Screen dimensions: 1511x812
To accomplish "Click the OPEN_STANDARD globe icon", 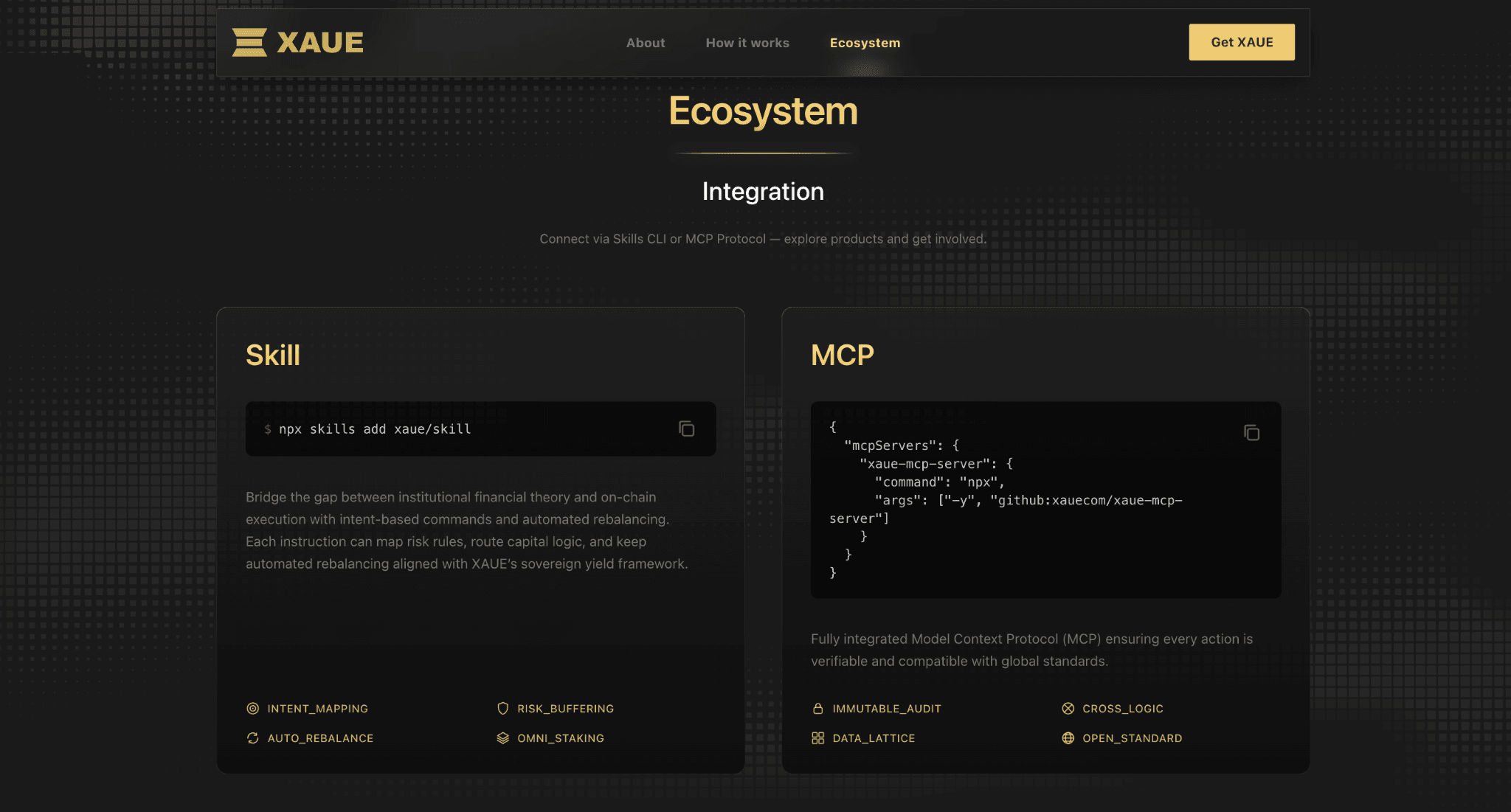I will [1068, 738].
